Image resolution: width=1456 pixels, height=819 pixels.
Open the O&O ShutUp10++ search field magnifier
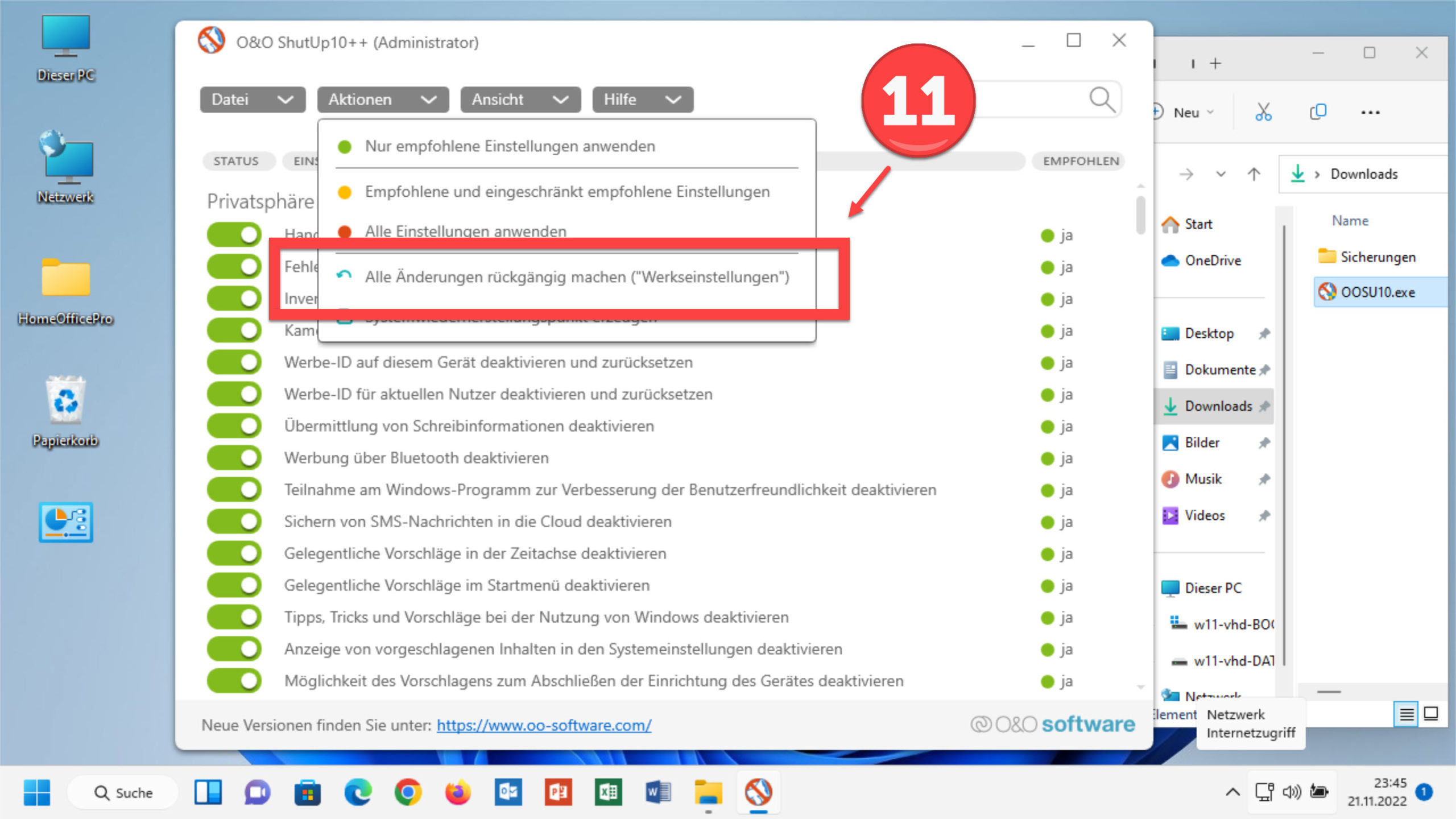1102,100
